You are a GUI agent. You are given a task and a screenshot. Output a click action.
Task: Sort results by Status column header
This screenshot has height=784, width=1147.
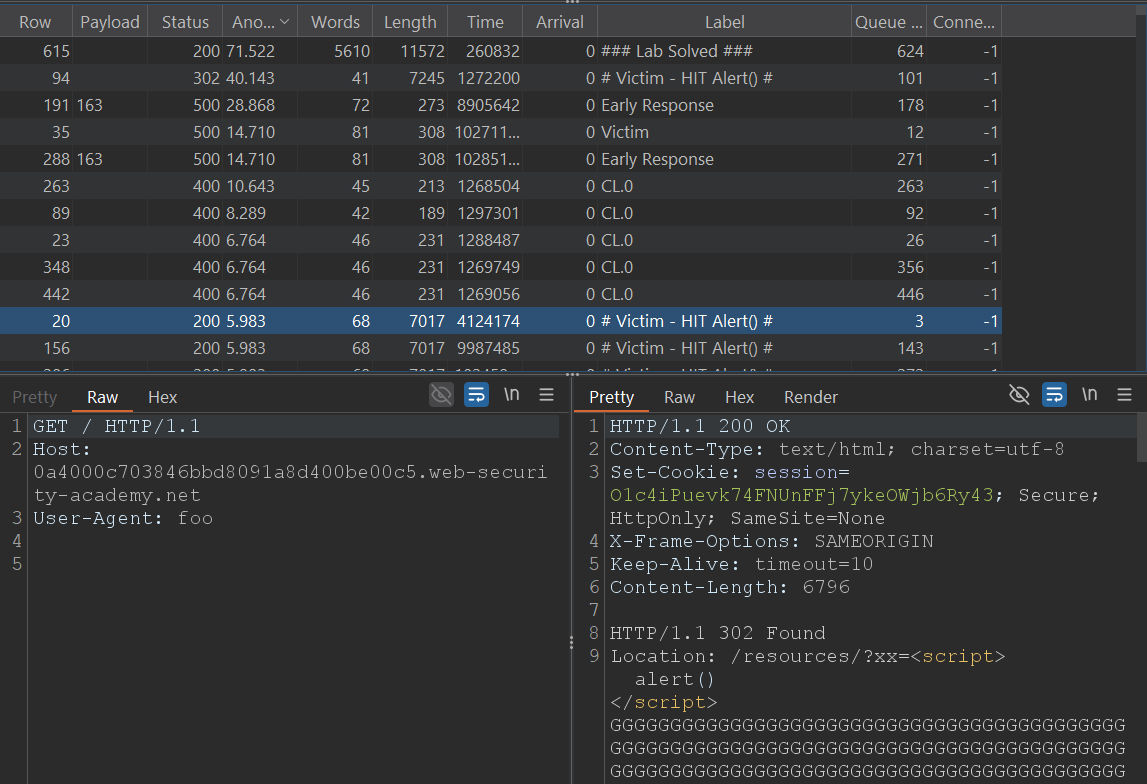[185, 22]
